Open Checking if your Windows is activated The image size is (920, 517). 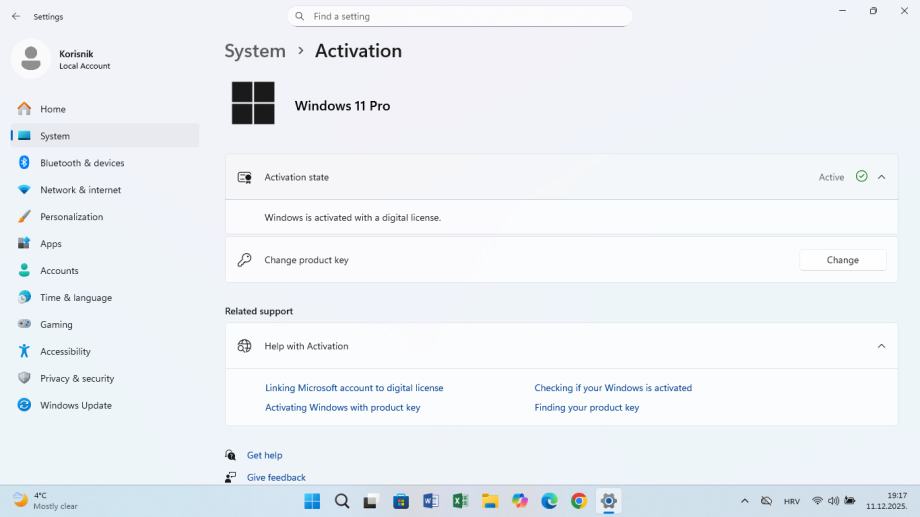click(x=613, y=388)
